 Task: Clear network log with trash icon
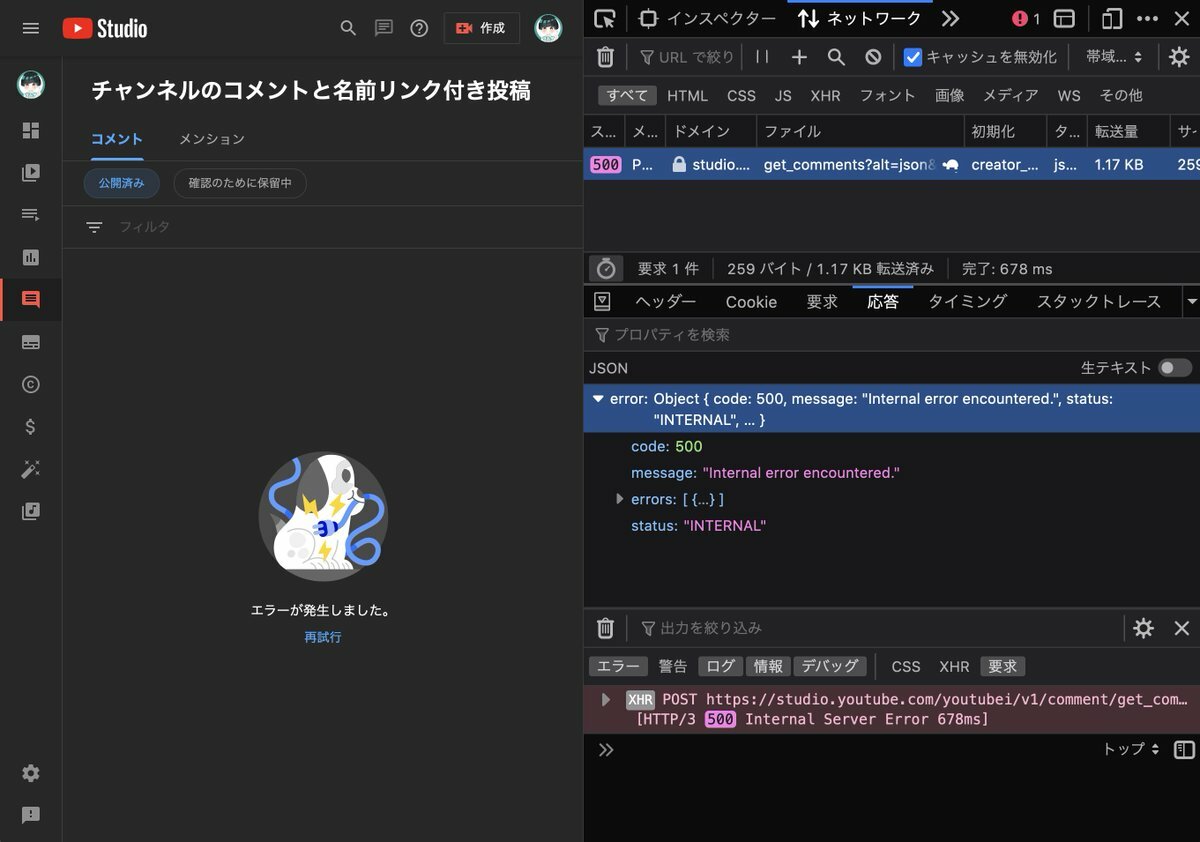[x=605, y=57]
